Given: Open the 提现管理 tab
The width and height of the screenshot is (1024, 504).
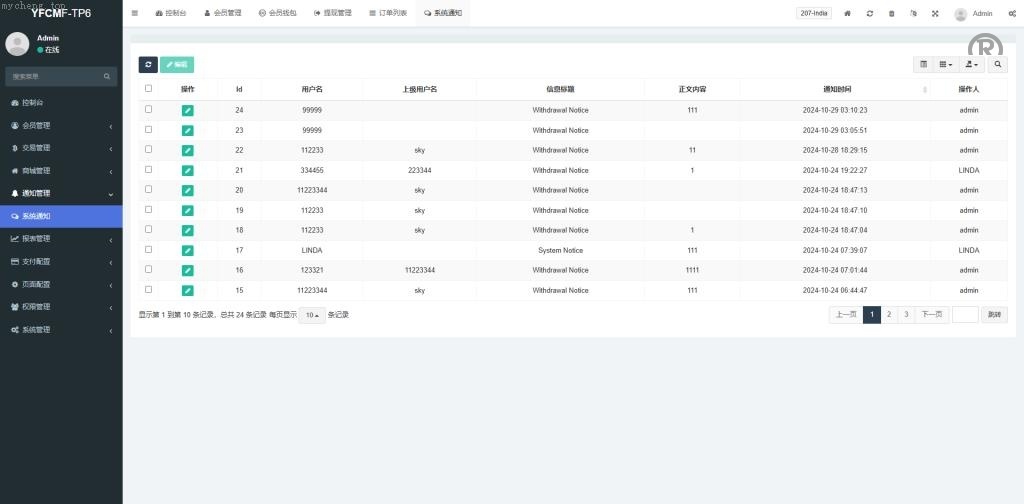Looking at the screenshot, I should [332, 13].
